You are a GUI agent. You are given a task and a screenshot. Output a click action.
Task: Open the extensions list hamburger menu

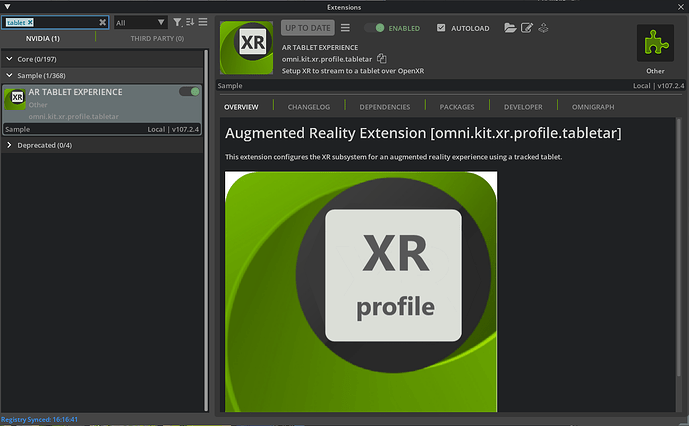(203, 22)
